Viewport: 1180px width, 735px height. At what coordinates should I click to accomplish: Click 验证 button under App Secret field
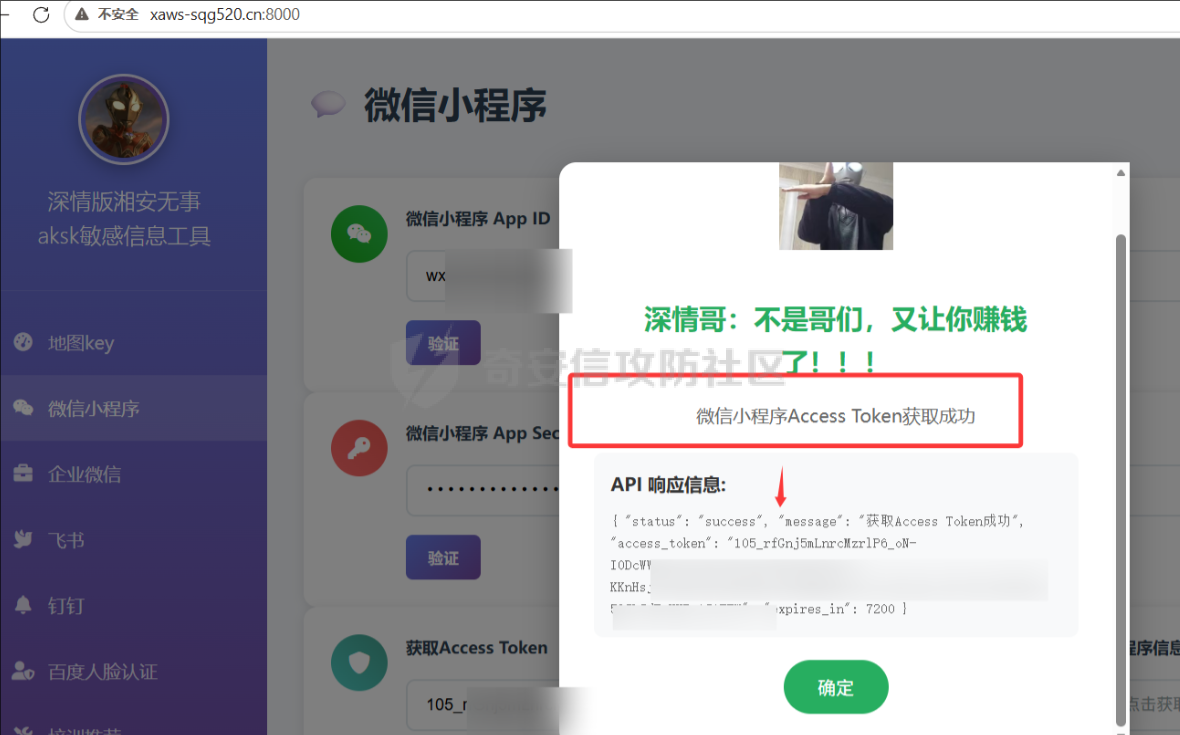click(x=443, y=557)
